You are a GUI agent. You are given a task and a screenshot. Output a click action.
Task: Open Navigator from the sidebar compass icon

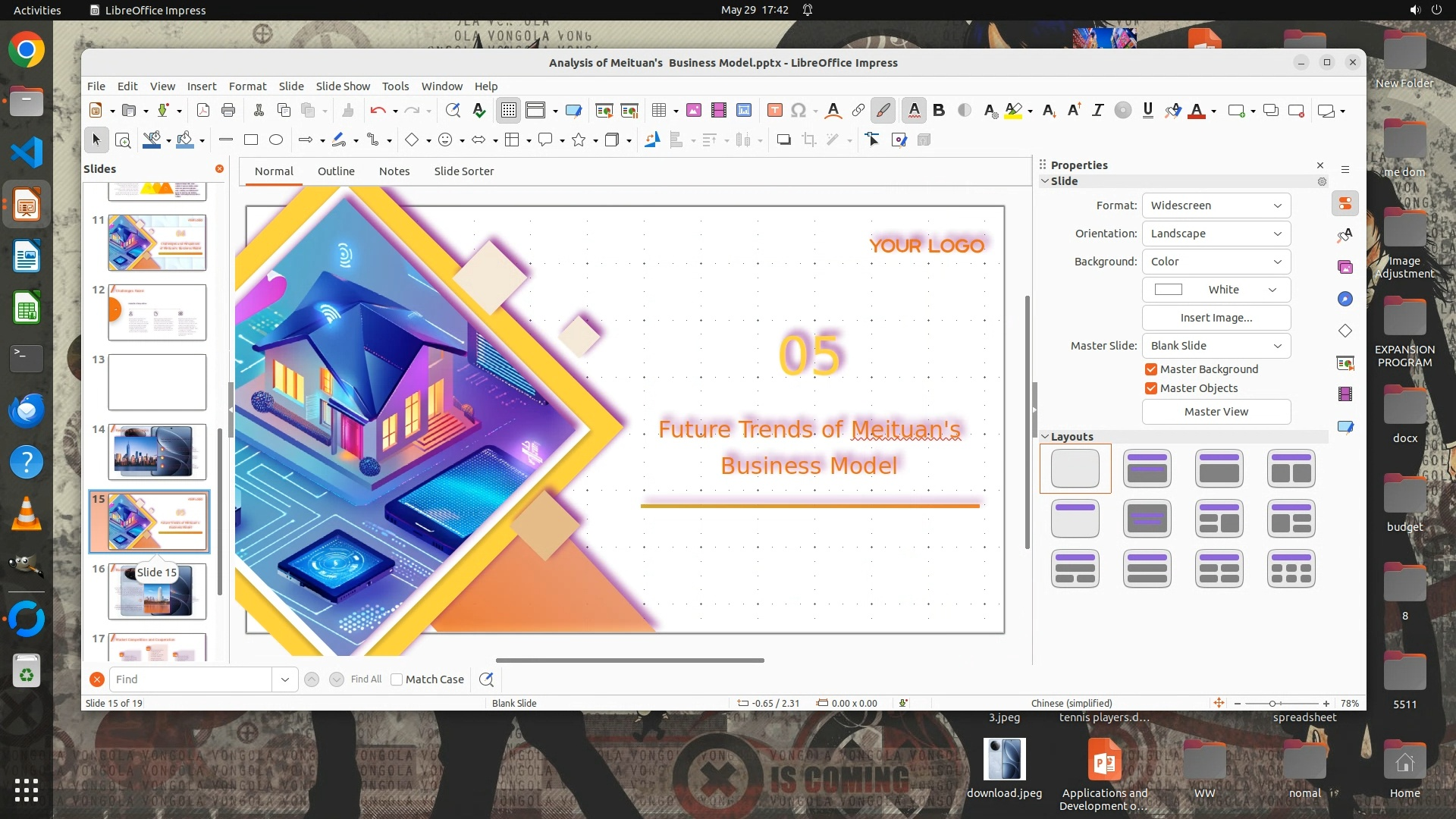(x=1345, y=299)
